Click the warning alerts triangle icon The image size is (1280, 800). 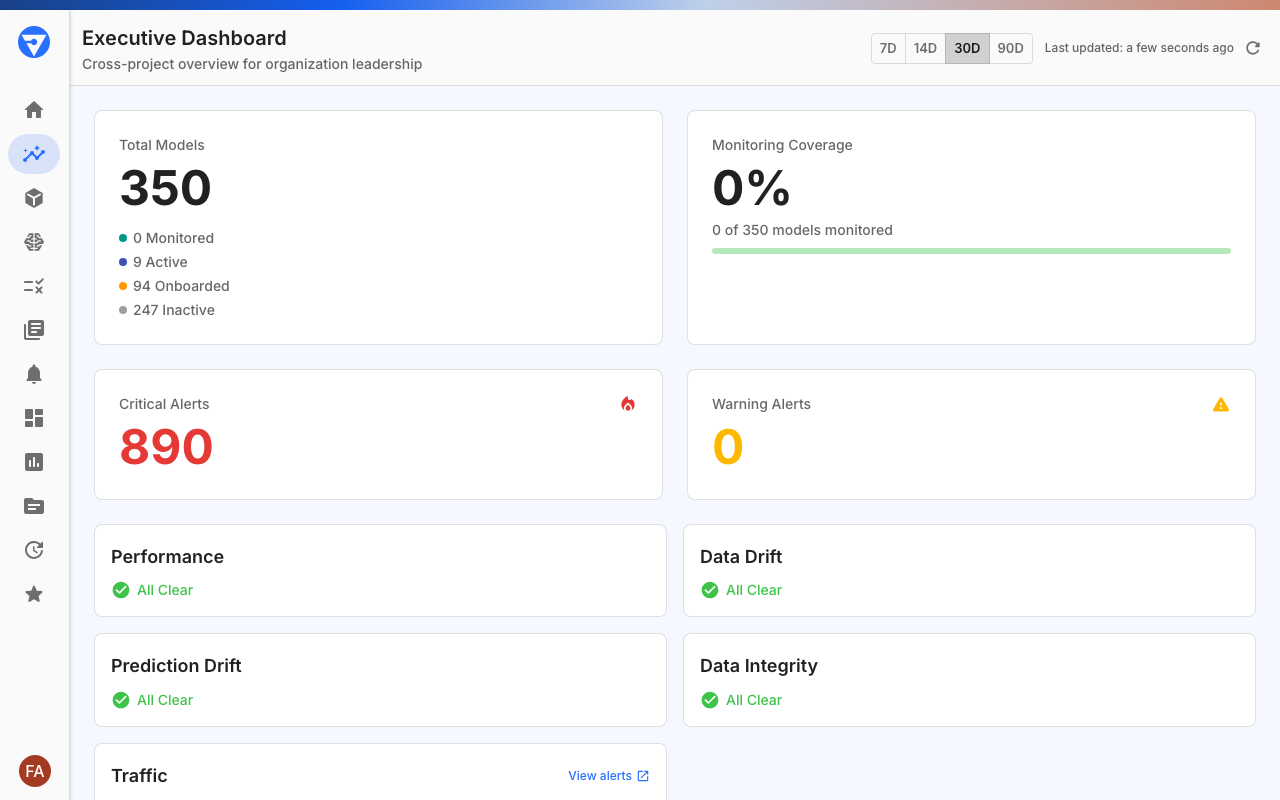coord(1221,404)
